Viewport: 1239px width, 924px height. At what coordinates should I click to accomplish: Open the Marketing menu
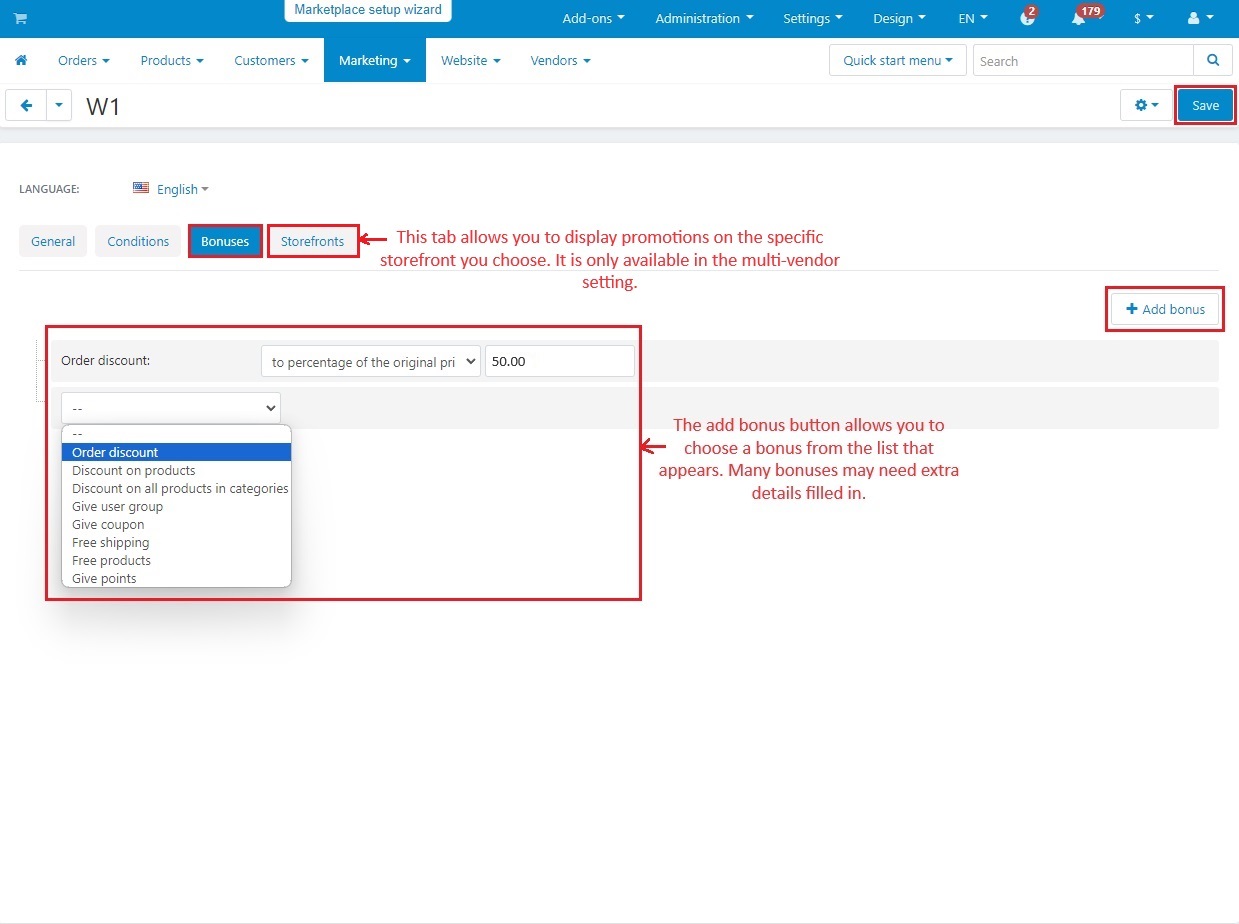pos(375,60)
